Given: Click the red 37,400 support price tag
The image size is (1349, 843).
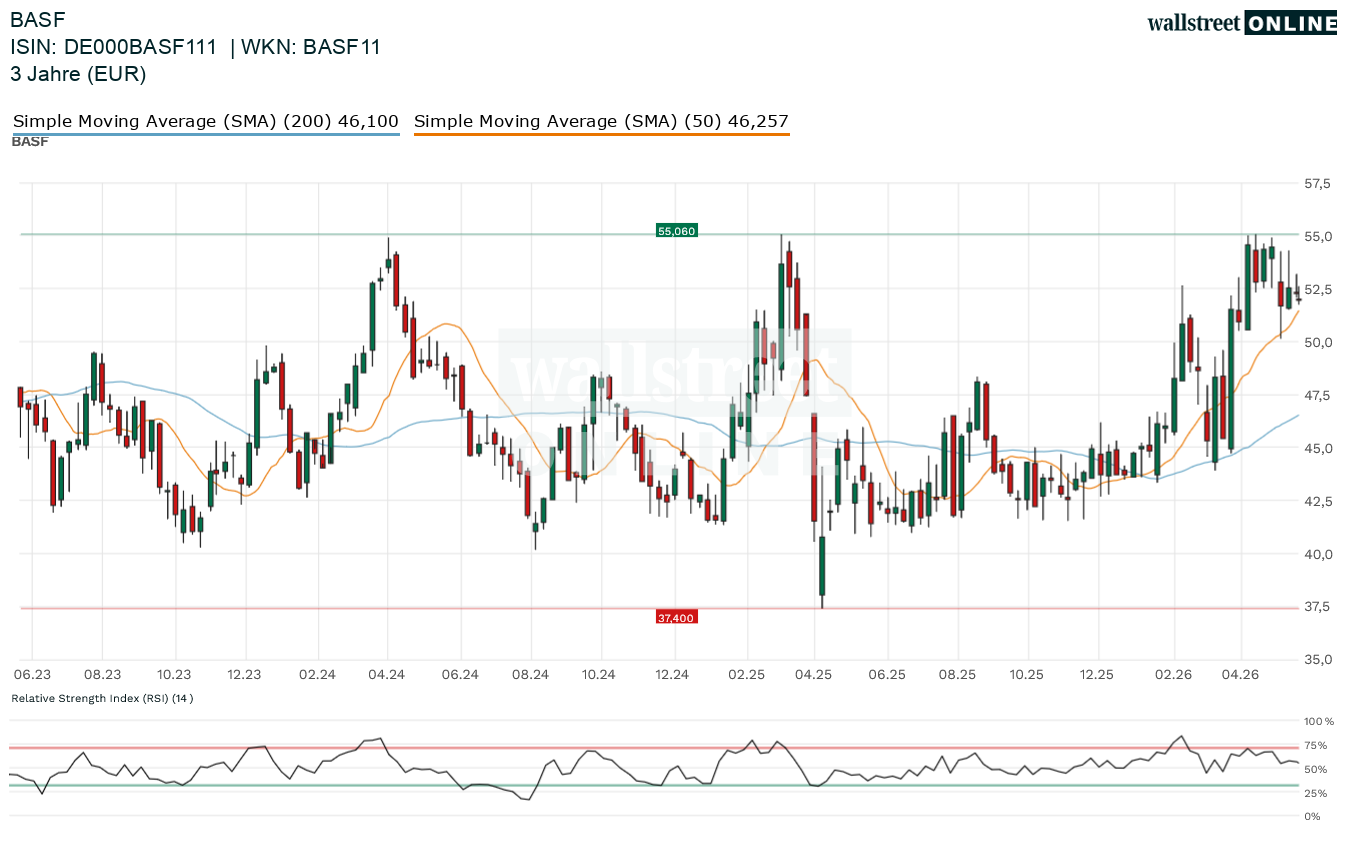Looking at the screenshot, I should 676,618.
